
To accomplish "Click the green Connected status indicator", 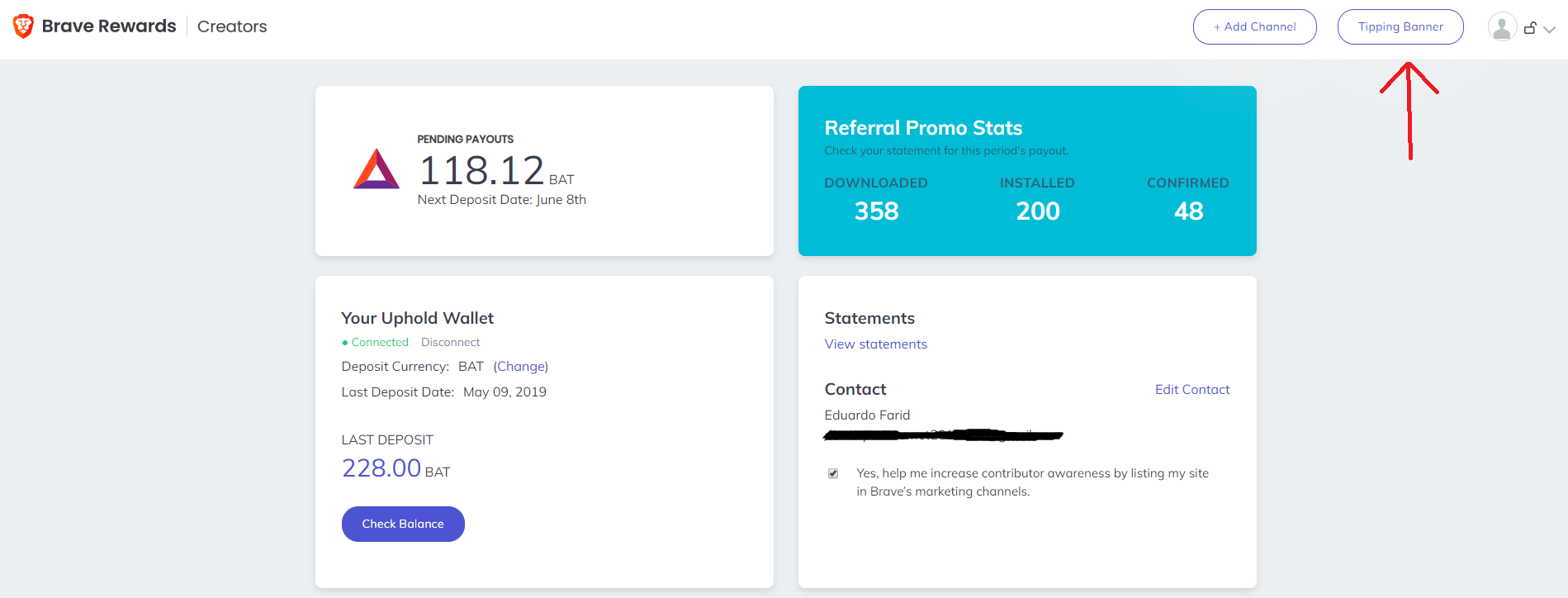I will point(375,342).
